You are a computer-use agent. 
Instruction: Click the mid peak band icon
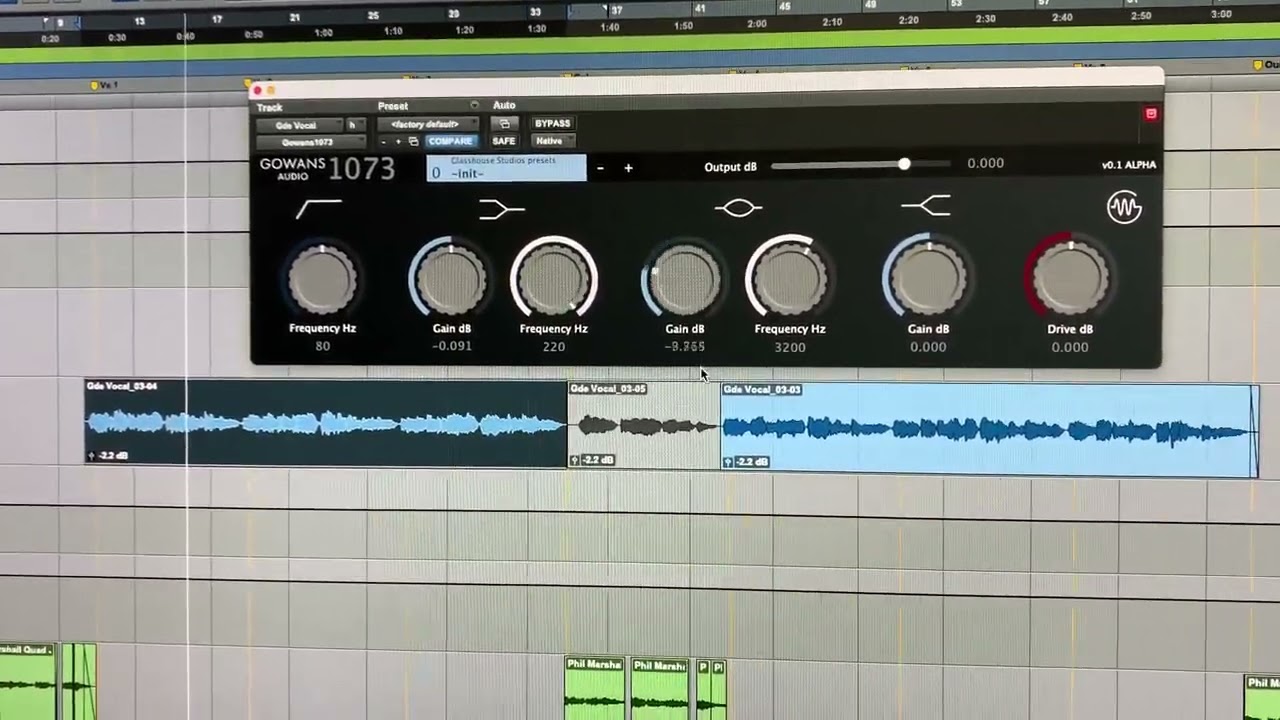pos(738,208)
